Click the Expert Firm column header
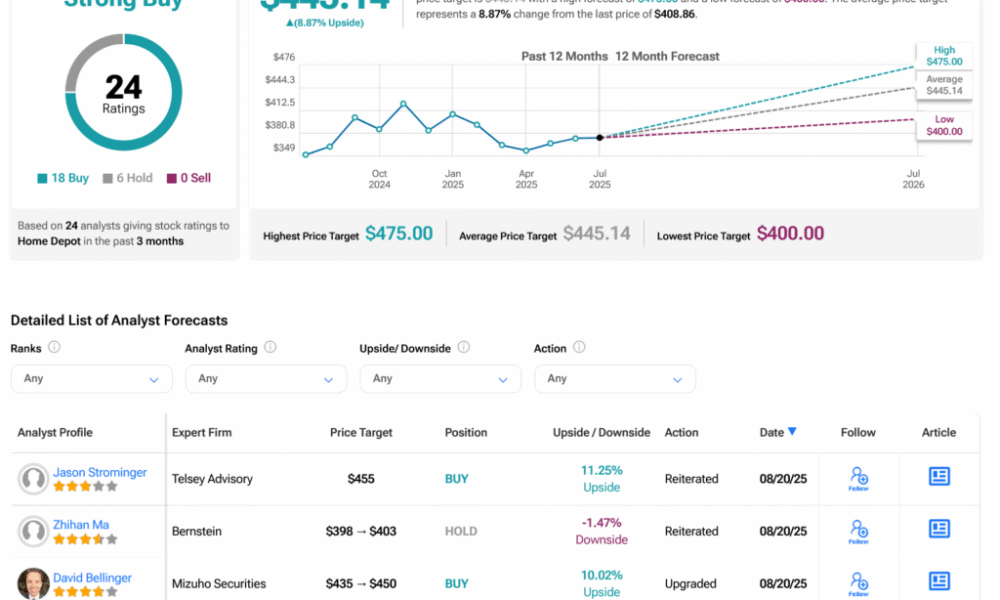This screenshot has width=1000, height=600. [x=202, y=432]
